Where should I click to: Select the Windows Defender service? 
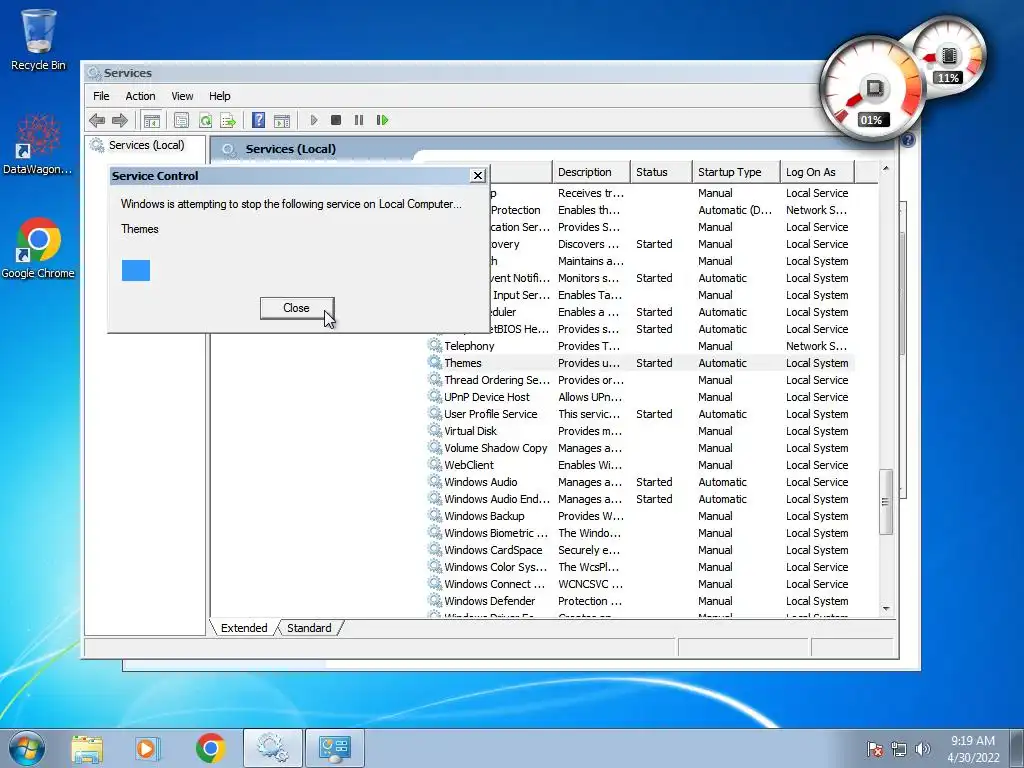640,601
